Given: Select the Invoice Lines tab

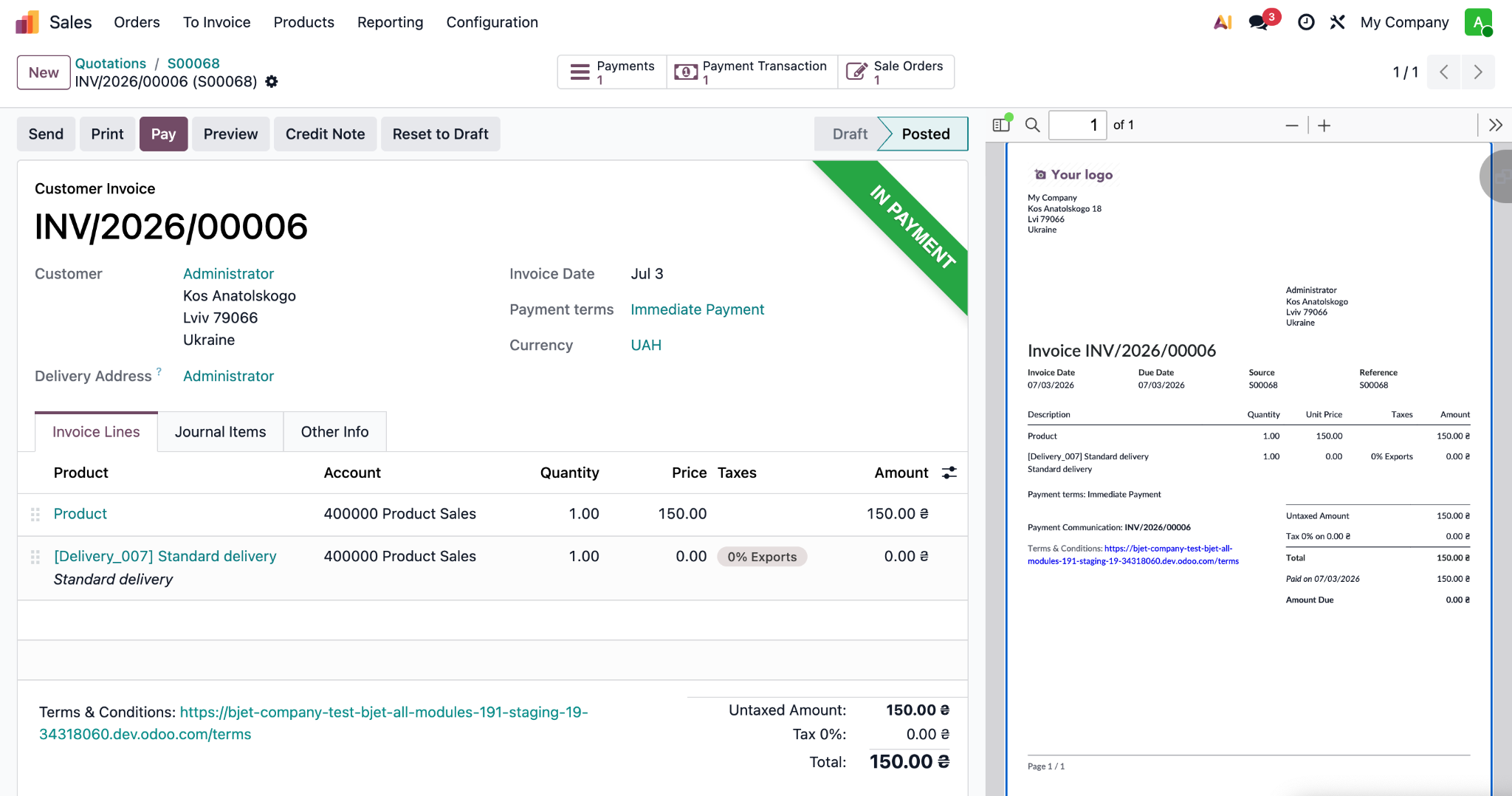Looking at the screenshot, I should coord(96,432).
